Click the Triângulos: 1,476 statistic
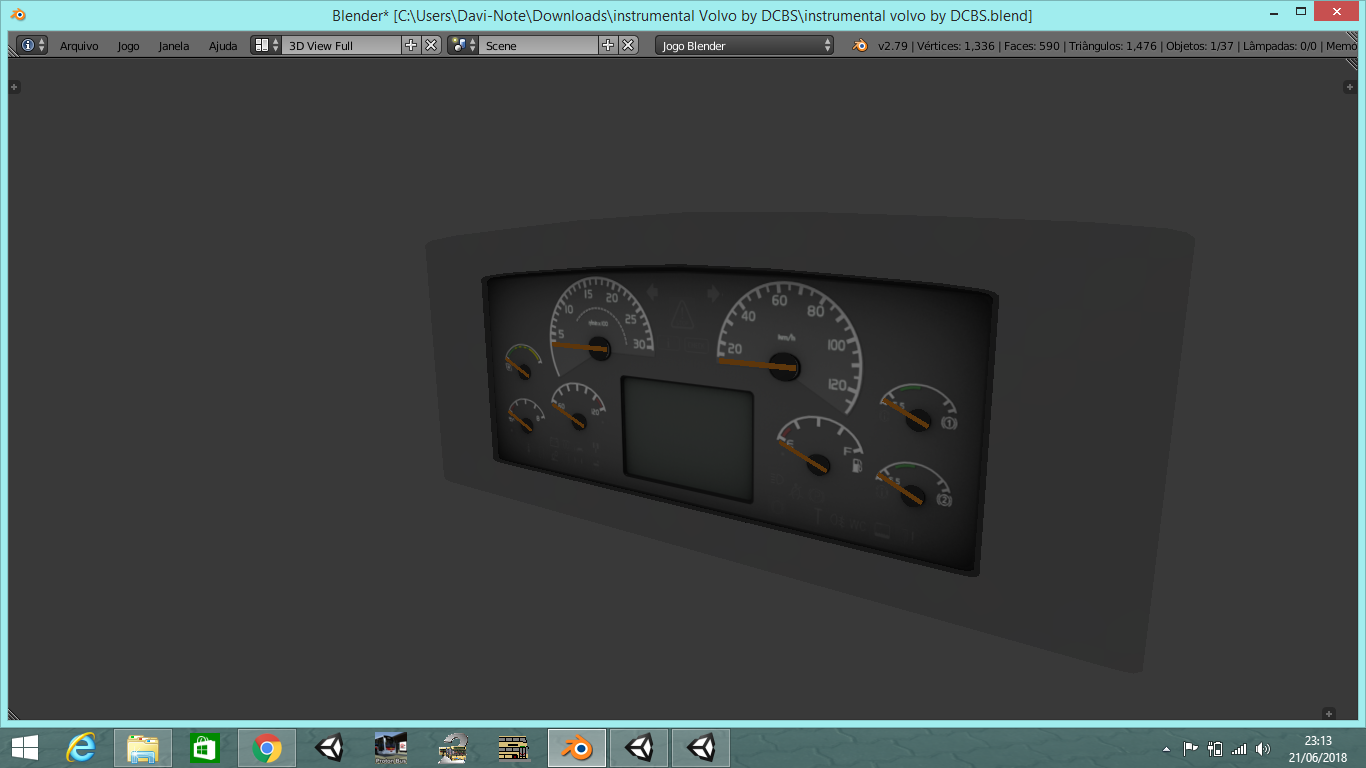This screenshot has width=1366, height=768. point(1112,46)
